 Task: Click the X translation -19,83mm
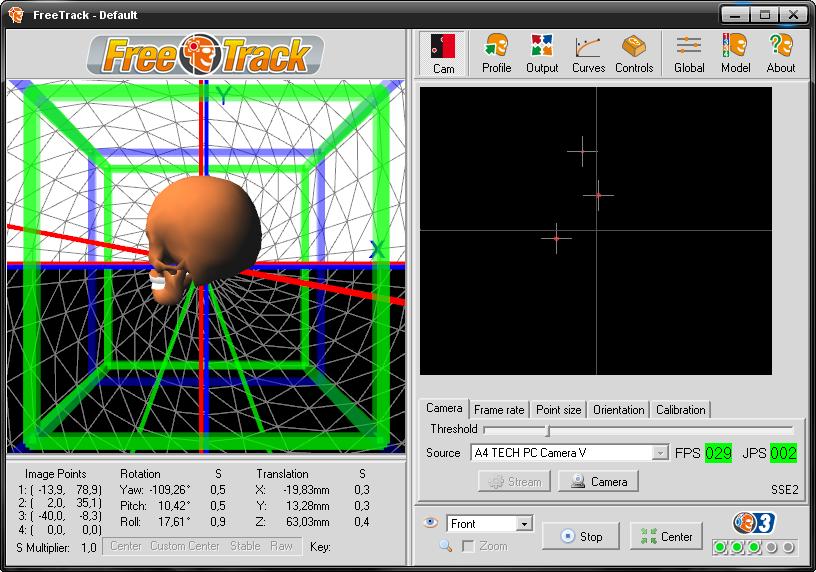[306, 490]
